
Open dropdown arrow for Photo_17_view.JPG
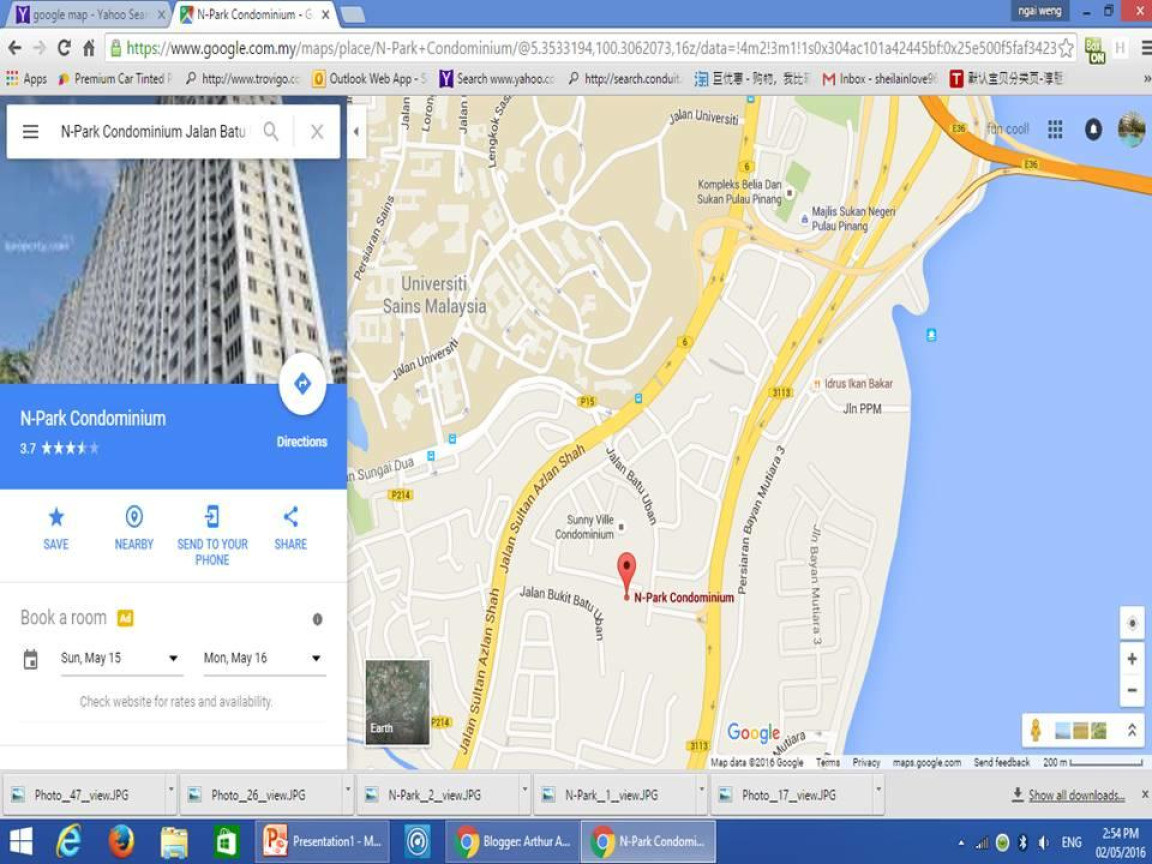(879, 791)
